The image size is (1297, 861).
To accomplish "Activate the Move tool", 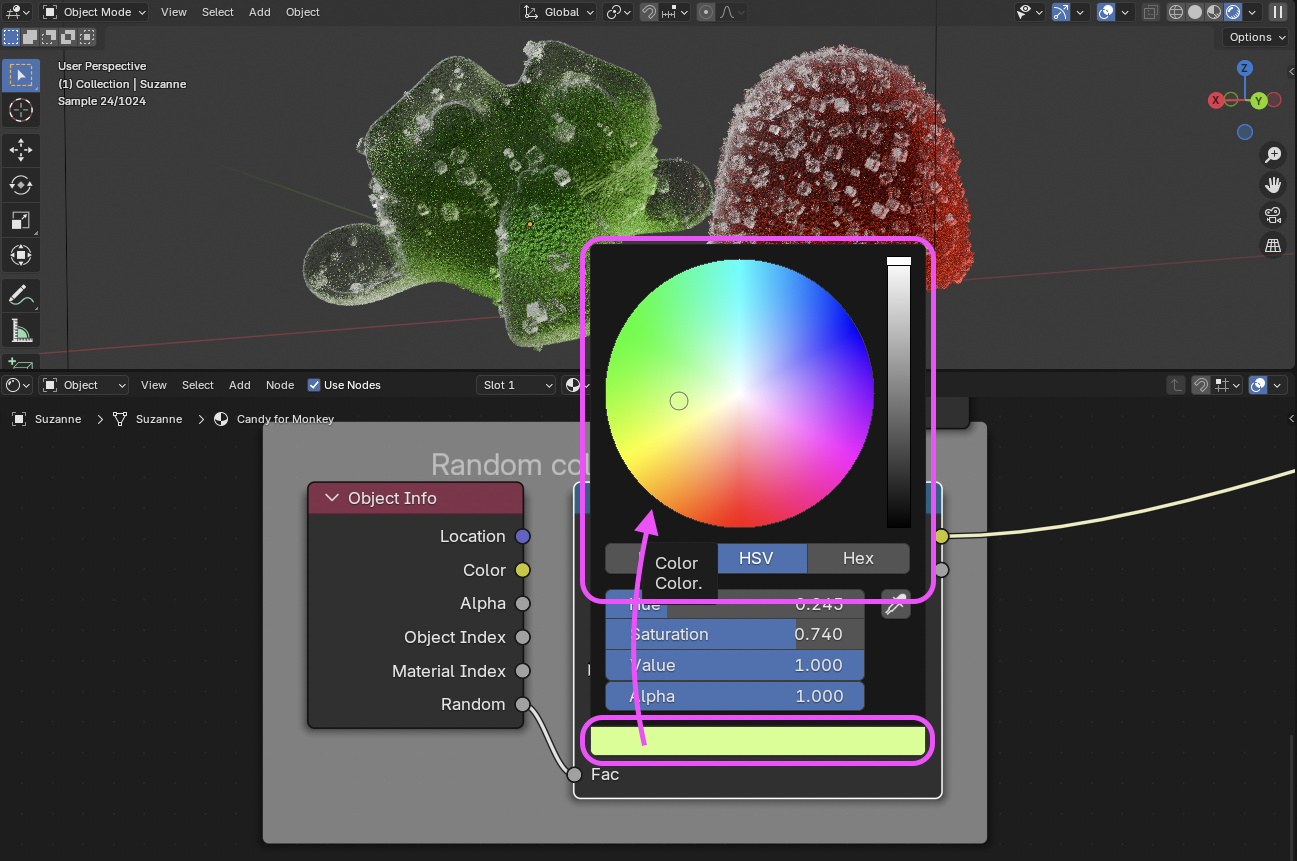I will (x=20, y=150).
